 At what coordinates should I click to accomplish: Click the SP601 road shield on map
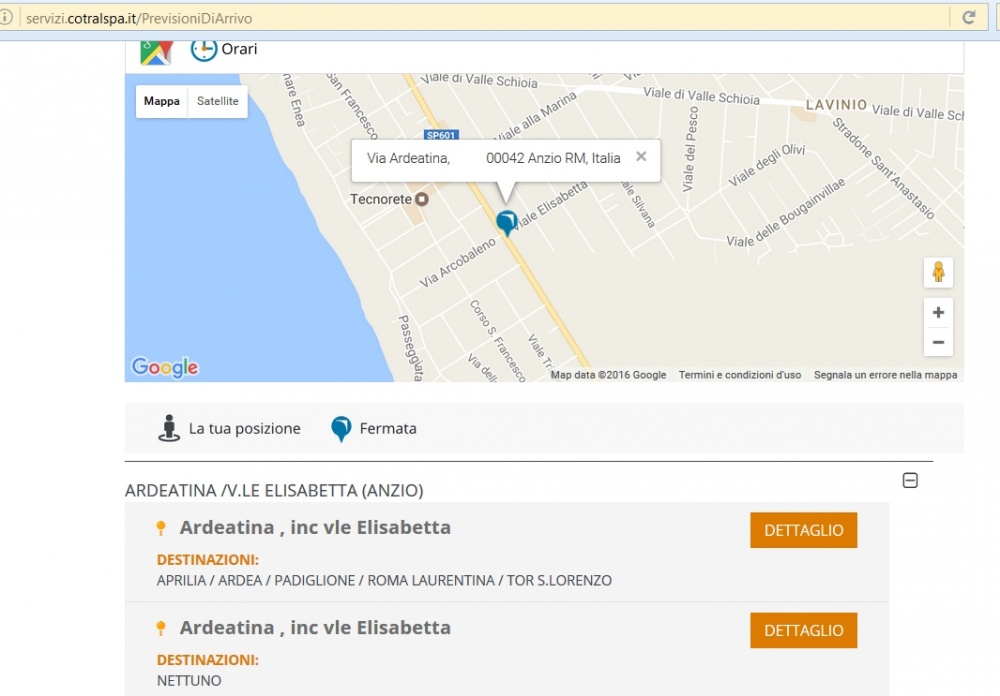click(x=441, y=135)
